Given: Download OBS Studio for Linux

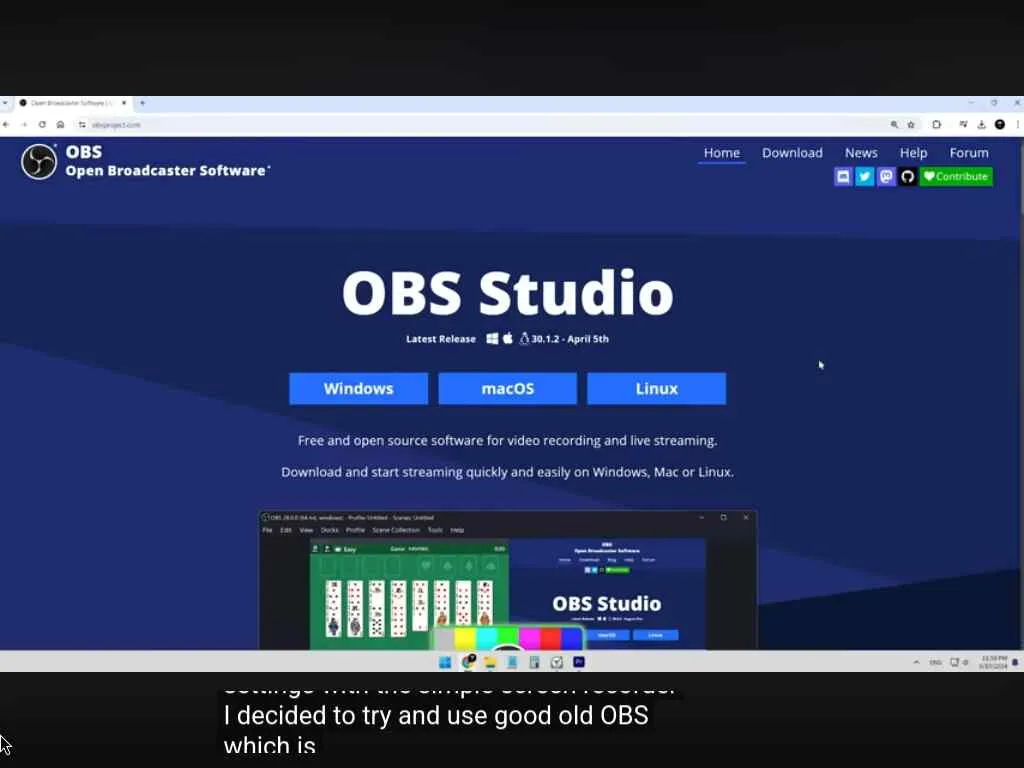Looking at the screenshot, I should tap(656, 389).
